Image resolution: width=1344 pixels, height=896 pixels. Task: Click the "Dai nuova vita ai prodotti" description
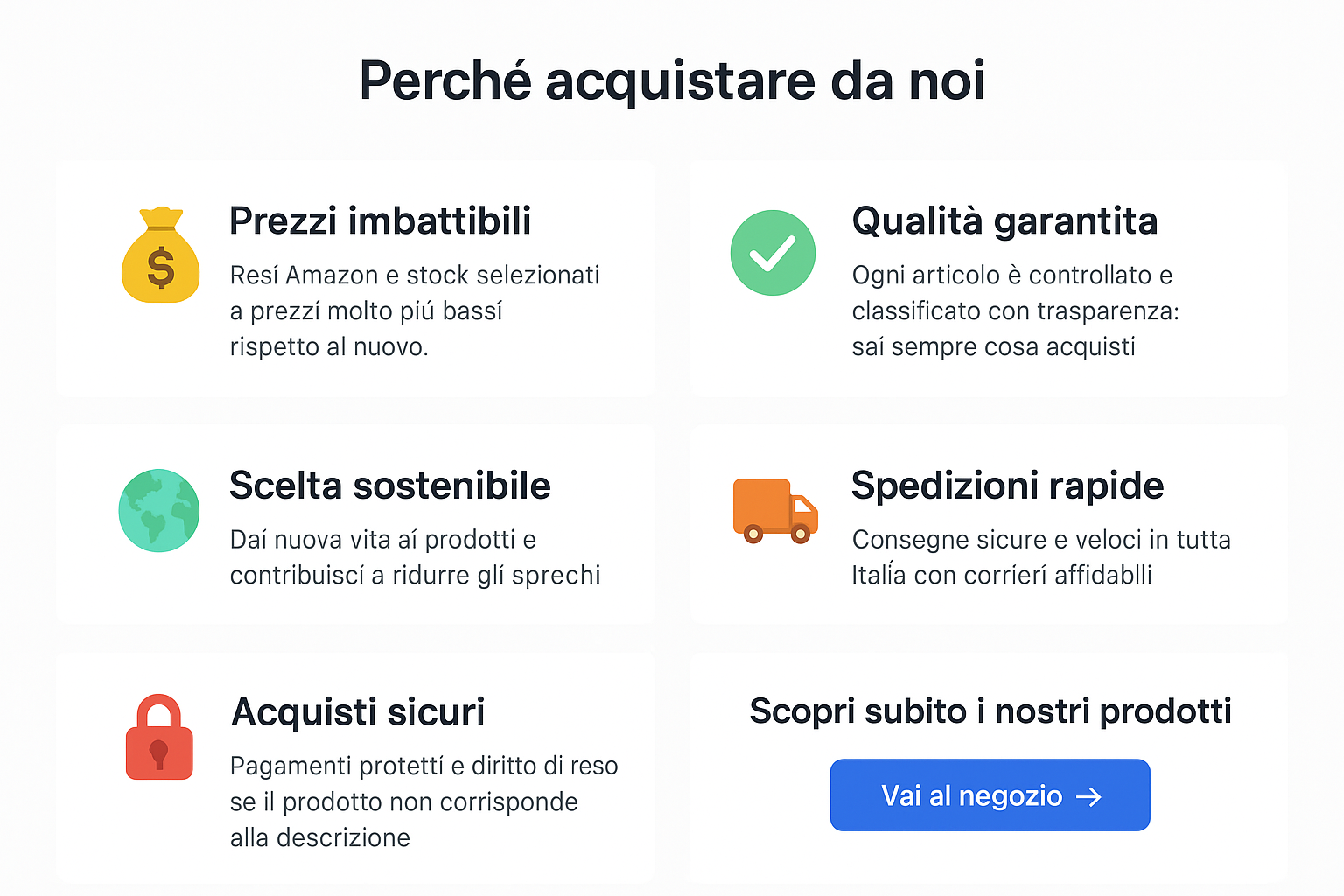click(x=415, y=557)
